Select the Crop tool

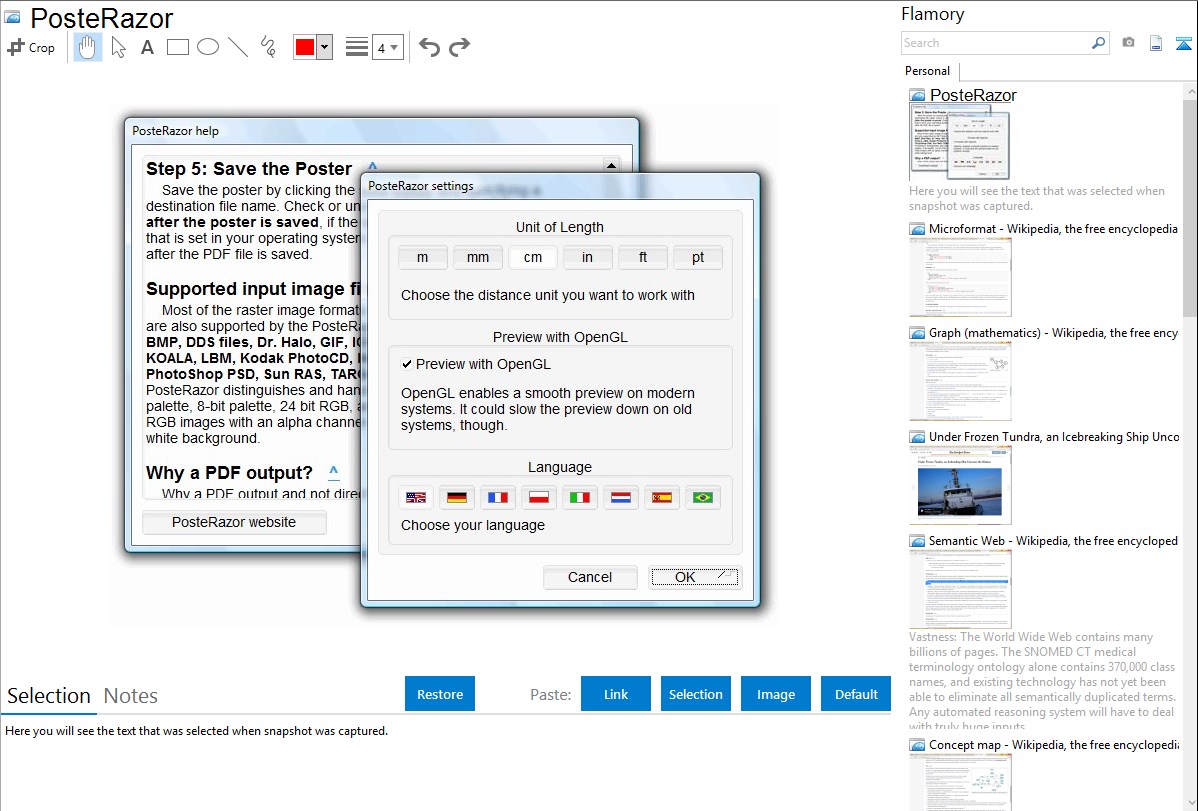pos(31,47)
